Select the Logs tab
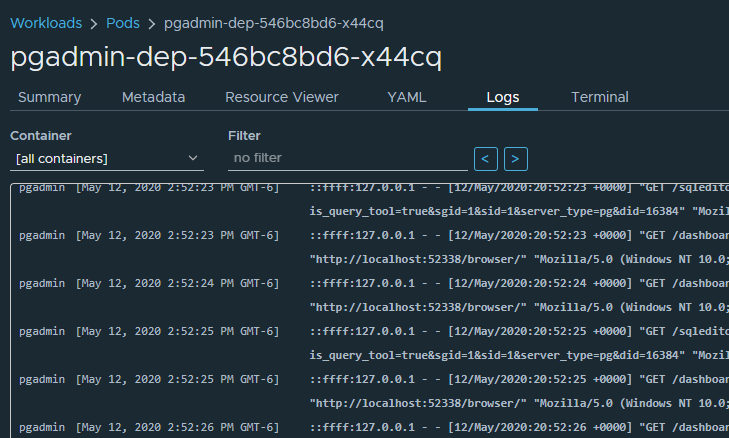729x438 pixels. (x=503, y=97)
